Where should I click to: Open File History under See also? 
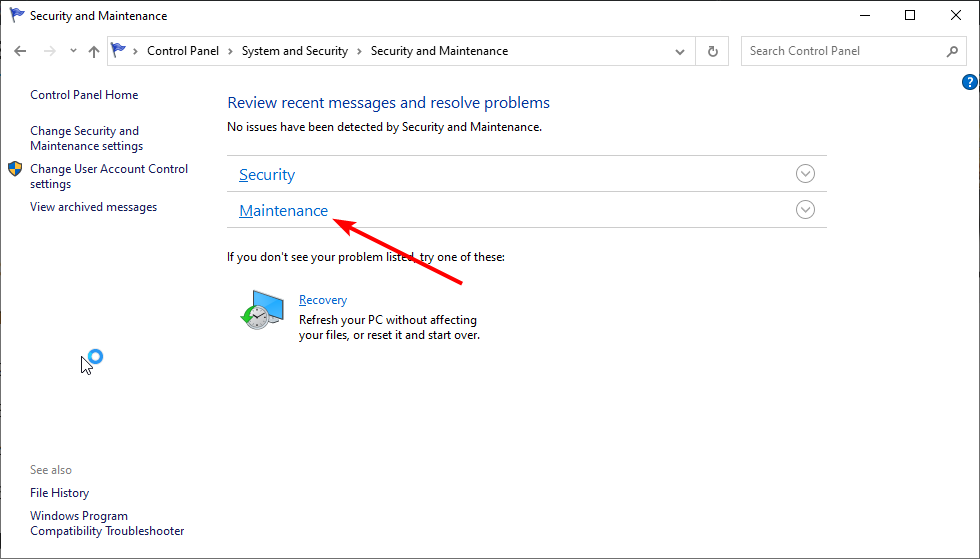click(x=59, y=493)
